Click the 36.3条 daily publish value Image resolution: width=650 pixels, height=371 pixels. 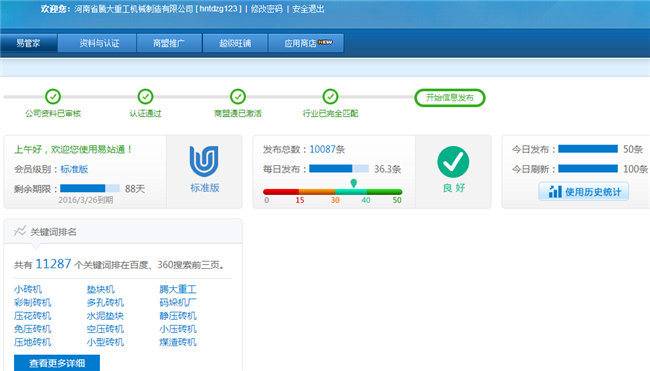click(388, 169)
